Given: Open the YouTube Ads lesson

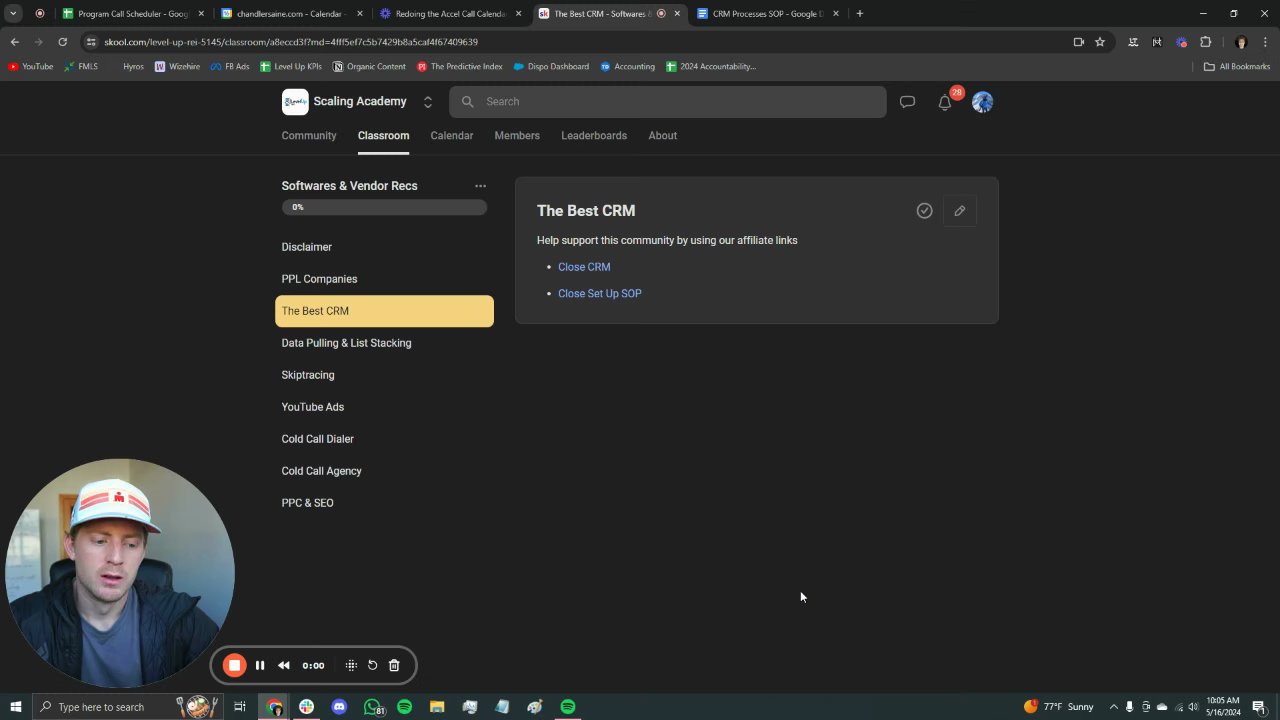Looking at the screenshot, I should click(384, 407).
